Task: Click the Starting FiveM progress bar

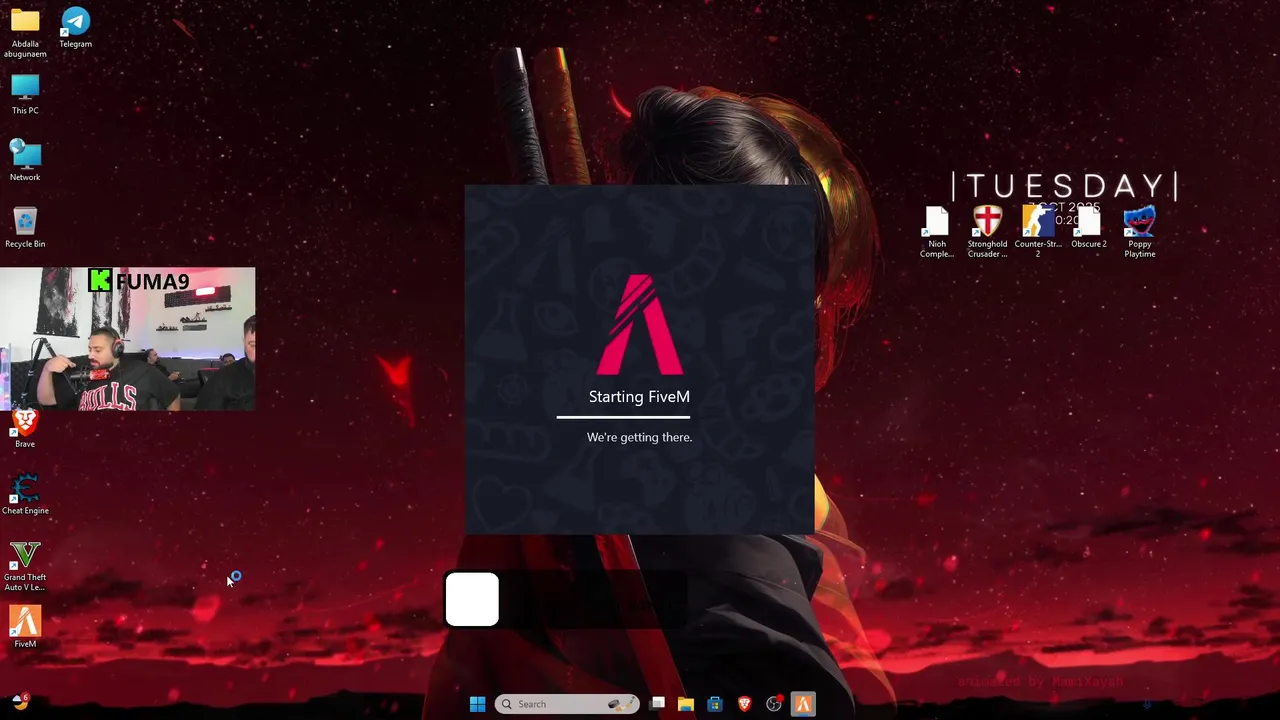Action: tap(623, 417)
